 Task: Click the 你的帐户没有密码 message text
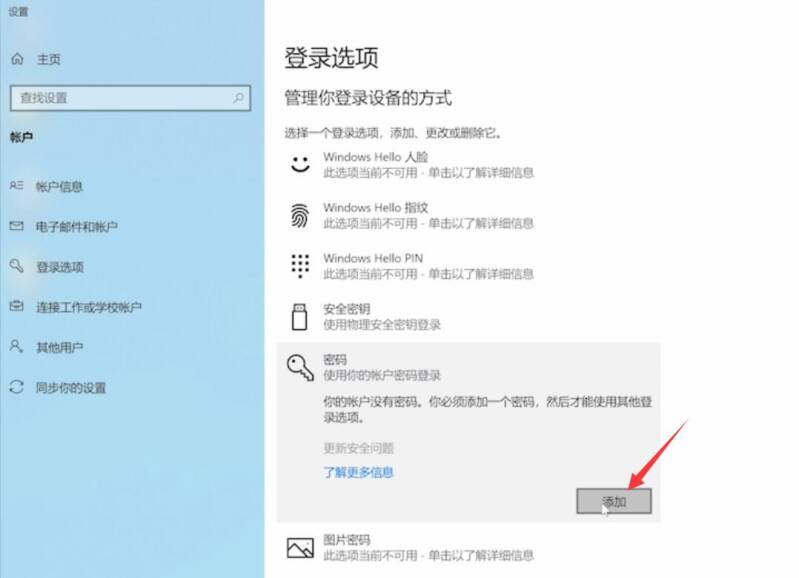488,409
